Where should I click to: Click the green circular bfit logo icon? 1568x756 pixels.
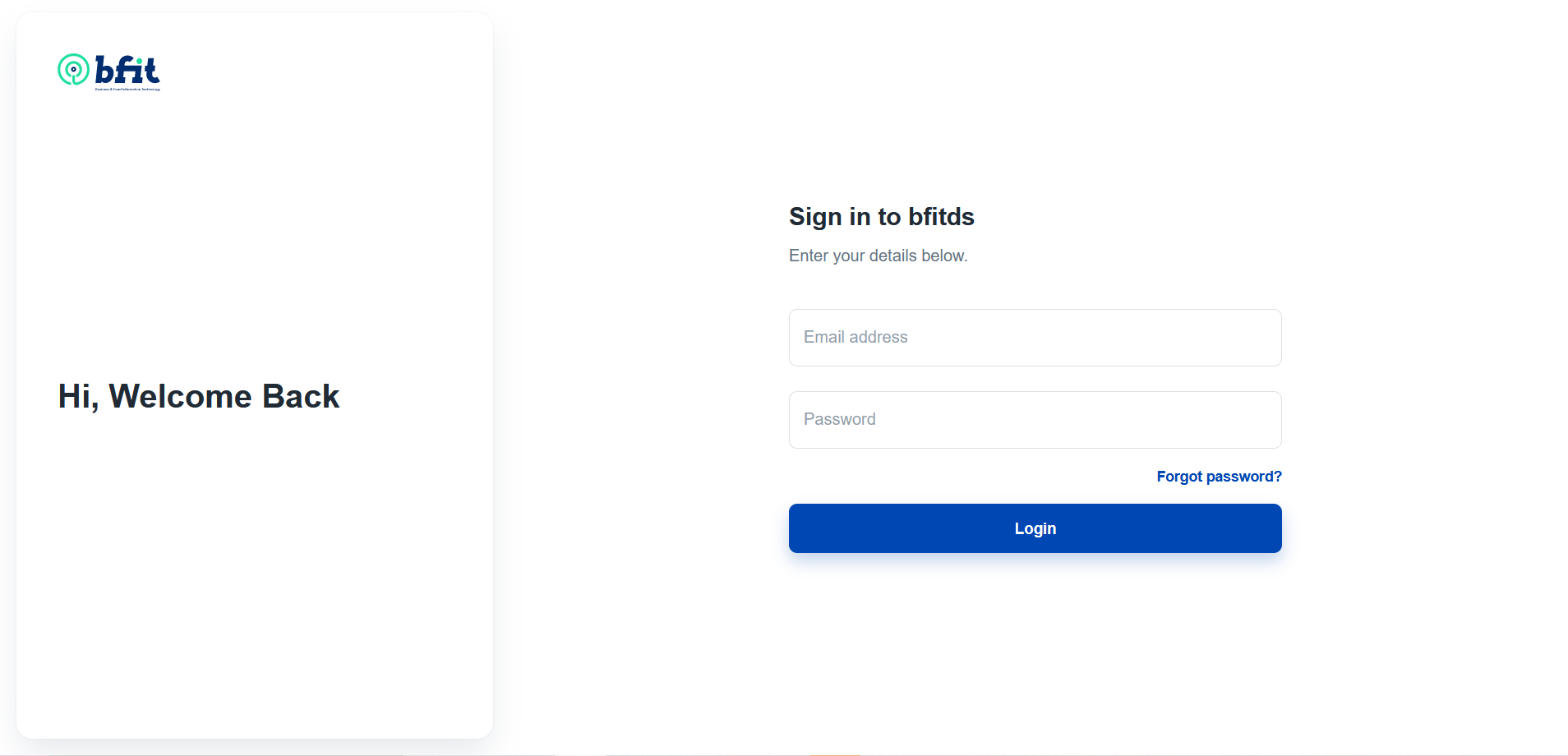click(73, 70)
